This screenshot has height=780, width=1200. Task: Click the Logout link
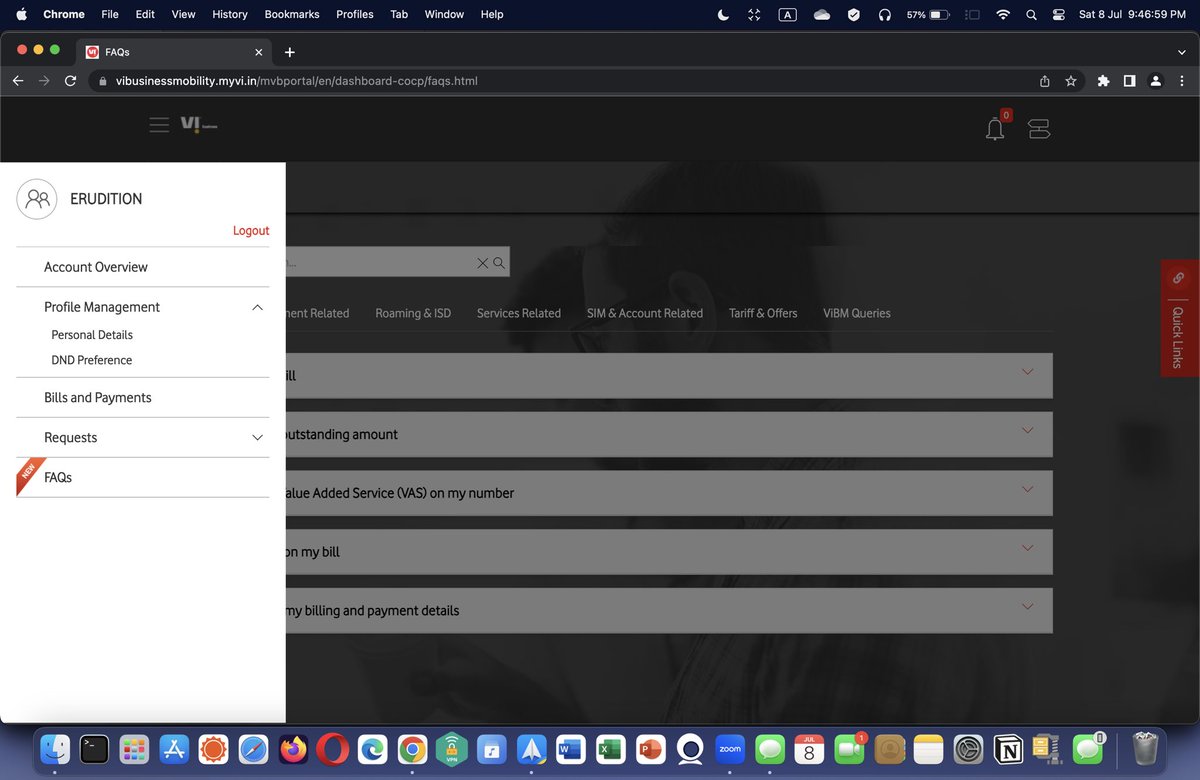(251, 231)
